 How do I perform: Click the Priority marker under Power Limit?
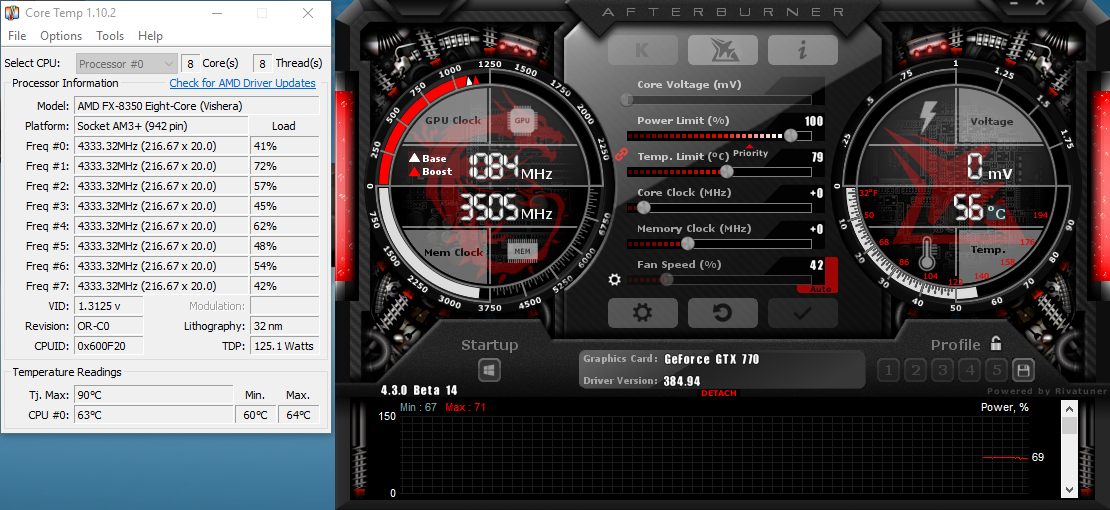pos(750,152)
